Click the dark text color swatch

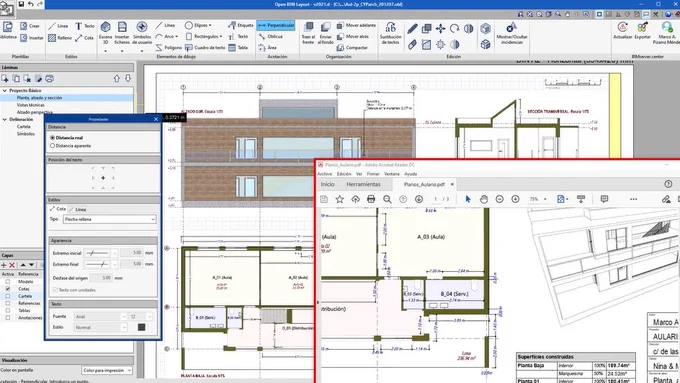tap(141, 327)
